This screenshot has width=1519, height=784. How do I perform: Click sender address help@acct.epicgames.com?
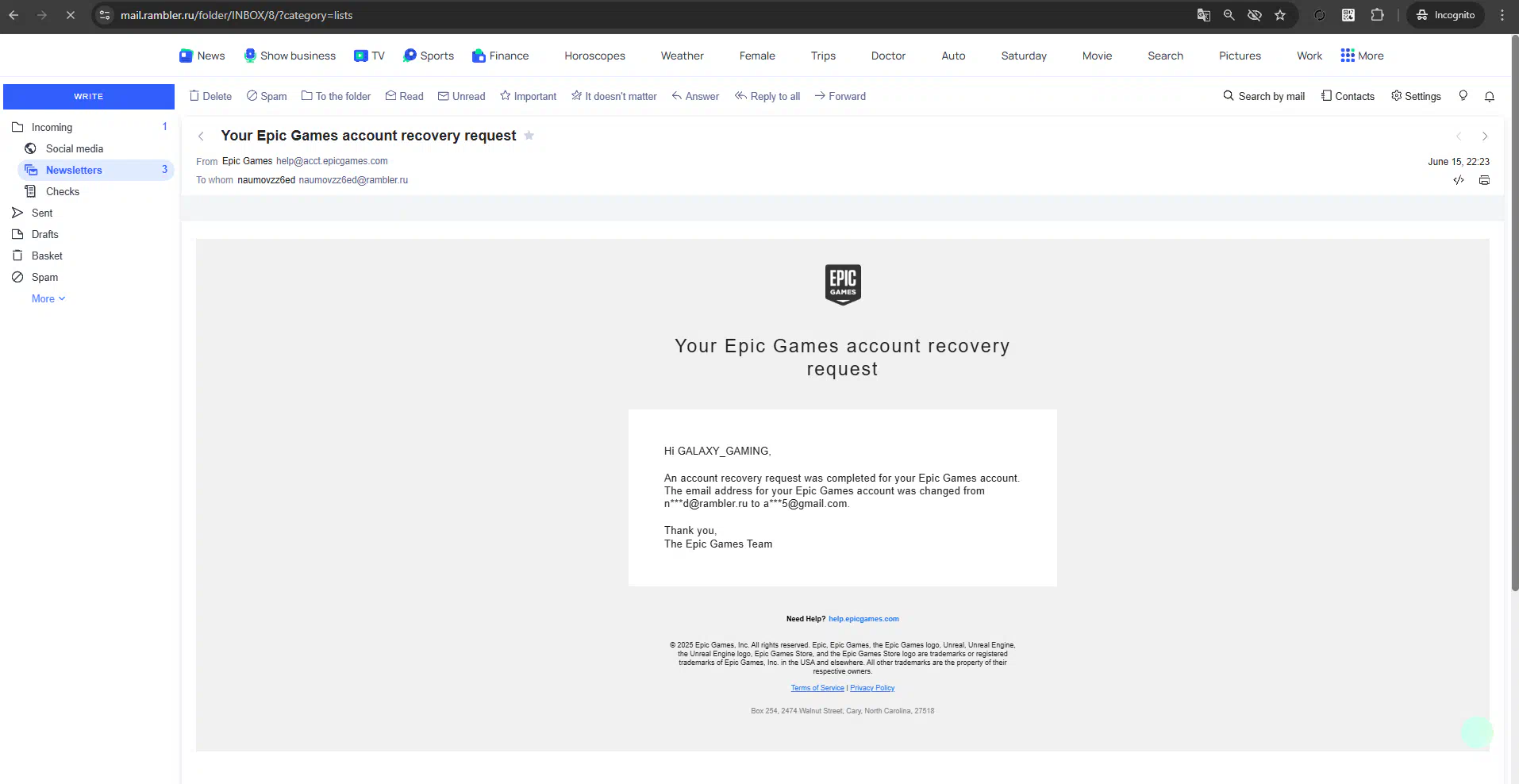tap(332, 161)
